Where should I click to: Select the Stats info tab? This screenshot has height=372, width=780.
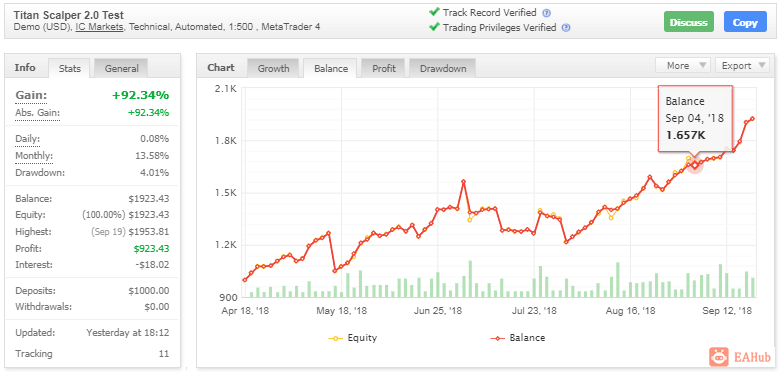coord(70,69)
